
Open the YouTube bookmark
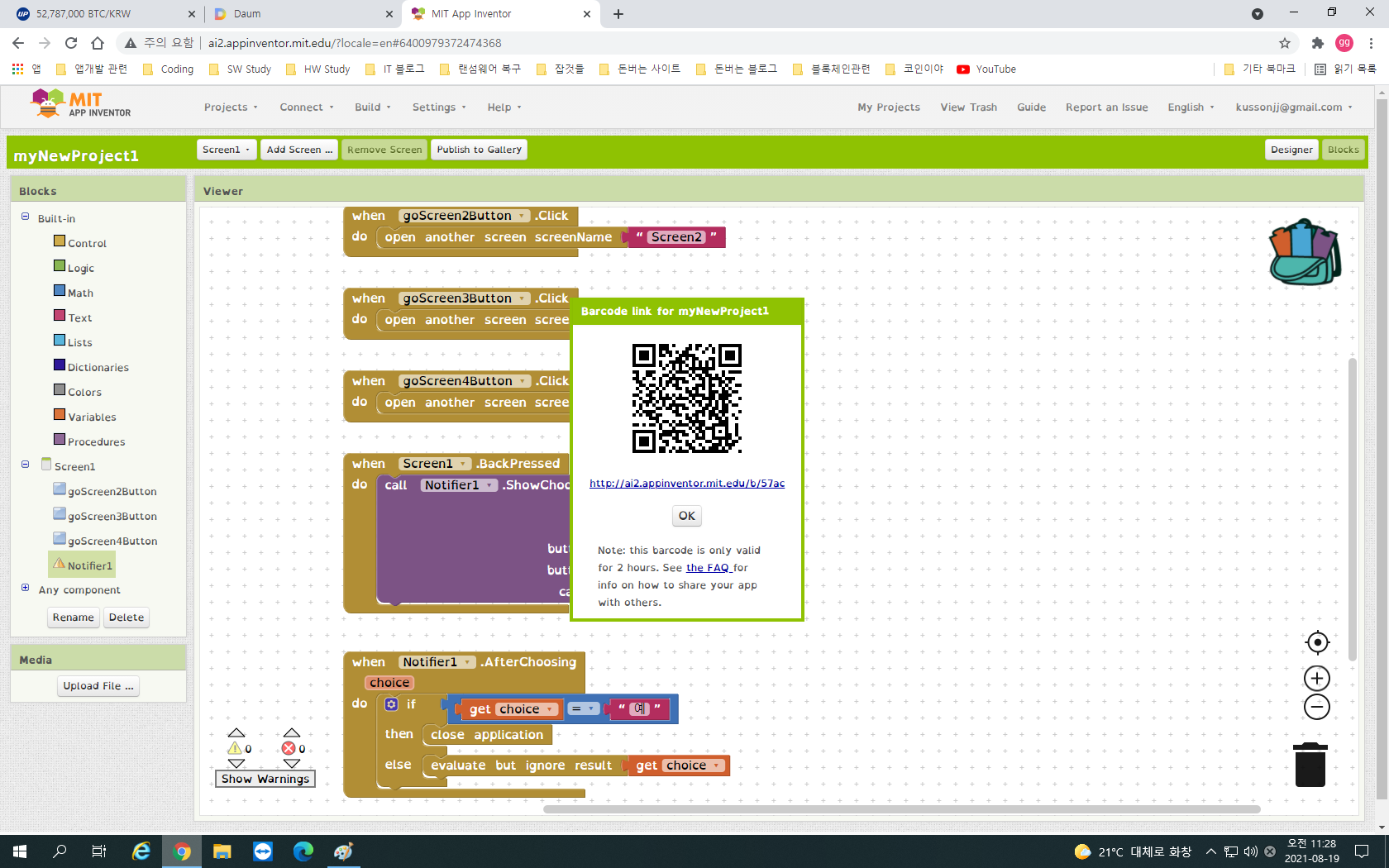(x=986, y=69)
